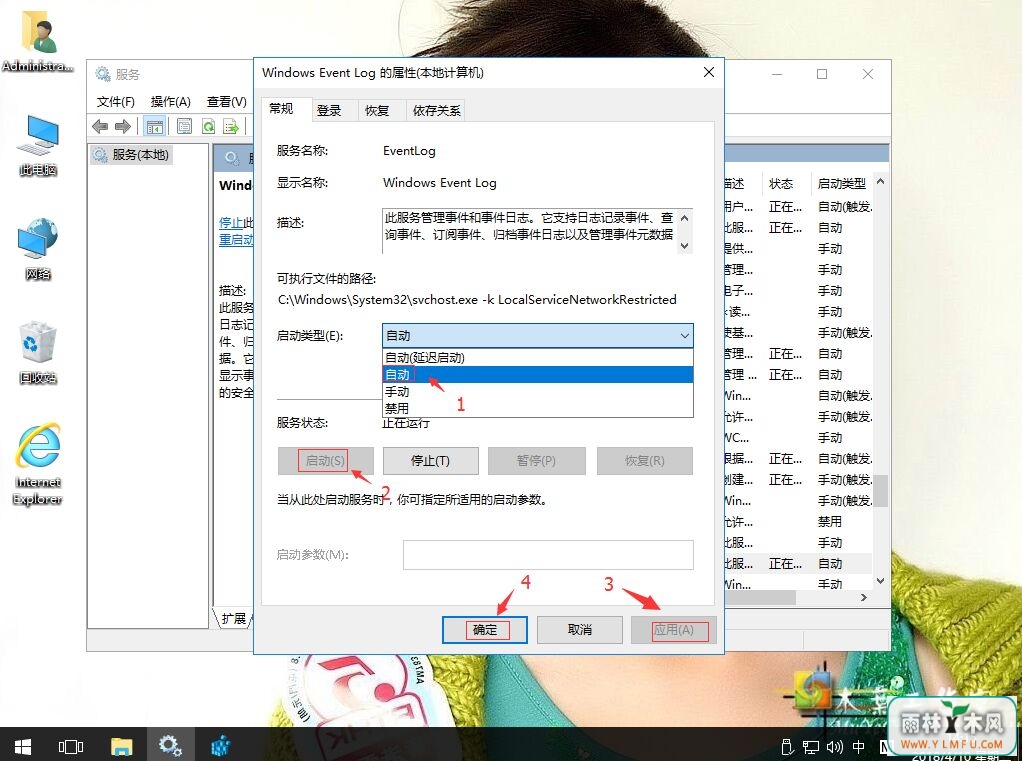Open Task View on the taskbar
The width and height of the screenshot is (1022, 761).
(70, 746)
